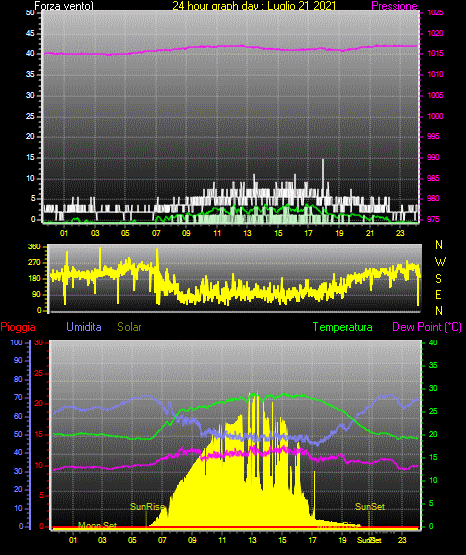The image size is (466, 555).
Task: Select the blue 'Umidita' legend label
Action: coord(84,327)
